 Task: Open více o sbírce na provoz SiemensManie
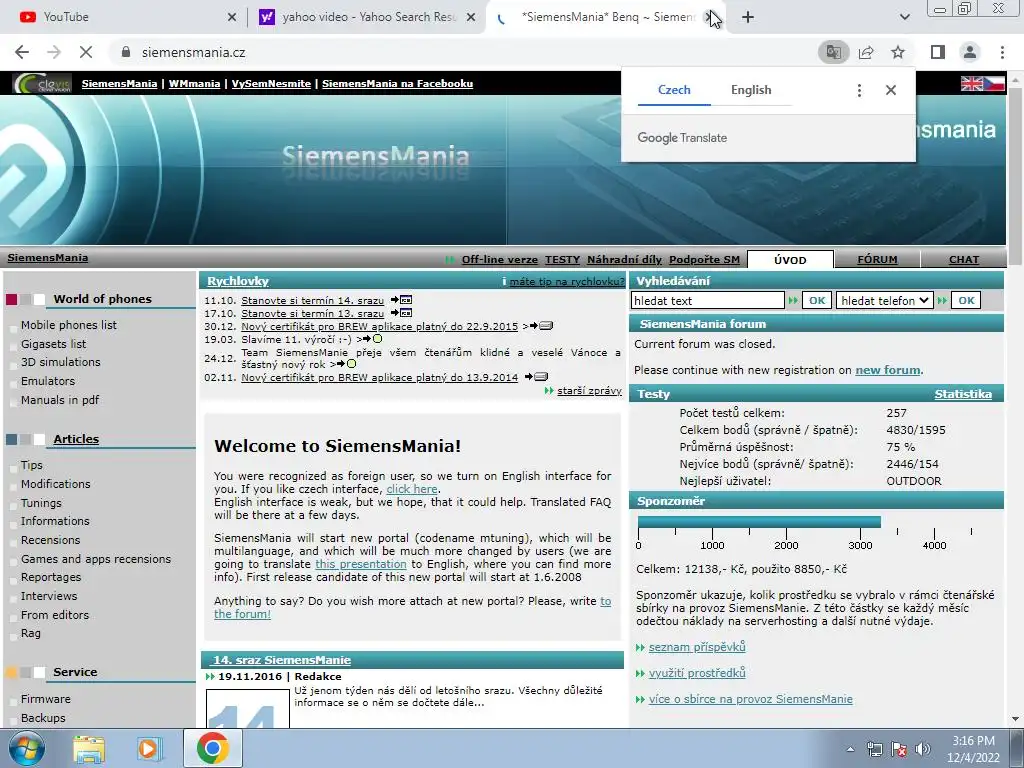[750, 699]
